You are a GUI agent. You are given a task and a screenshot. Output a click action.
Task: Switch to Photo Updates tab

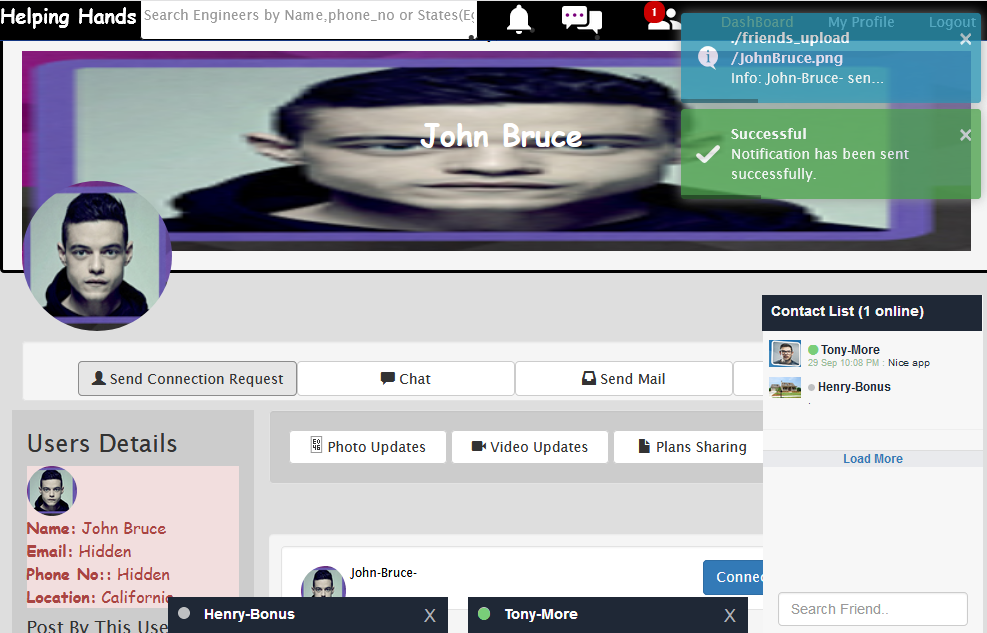pos(368,447)
